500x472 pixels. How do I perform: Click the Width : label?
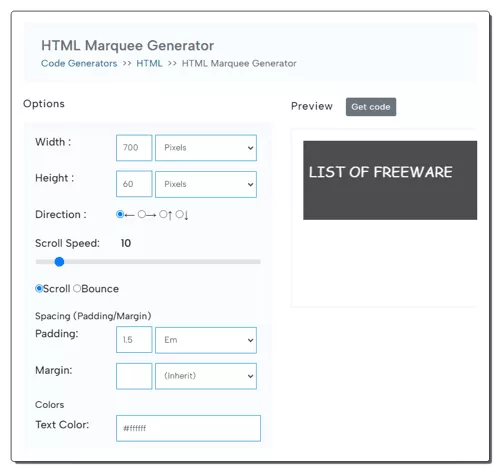click(x=53, y=142)
